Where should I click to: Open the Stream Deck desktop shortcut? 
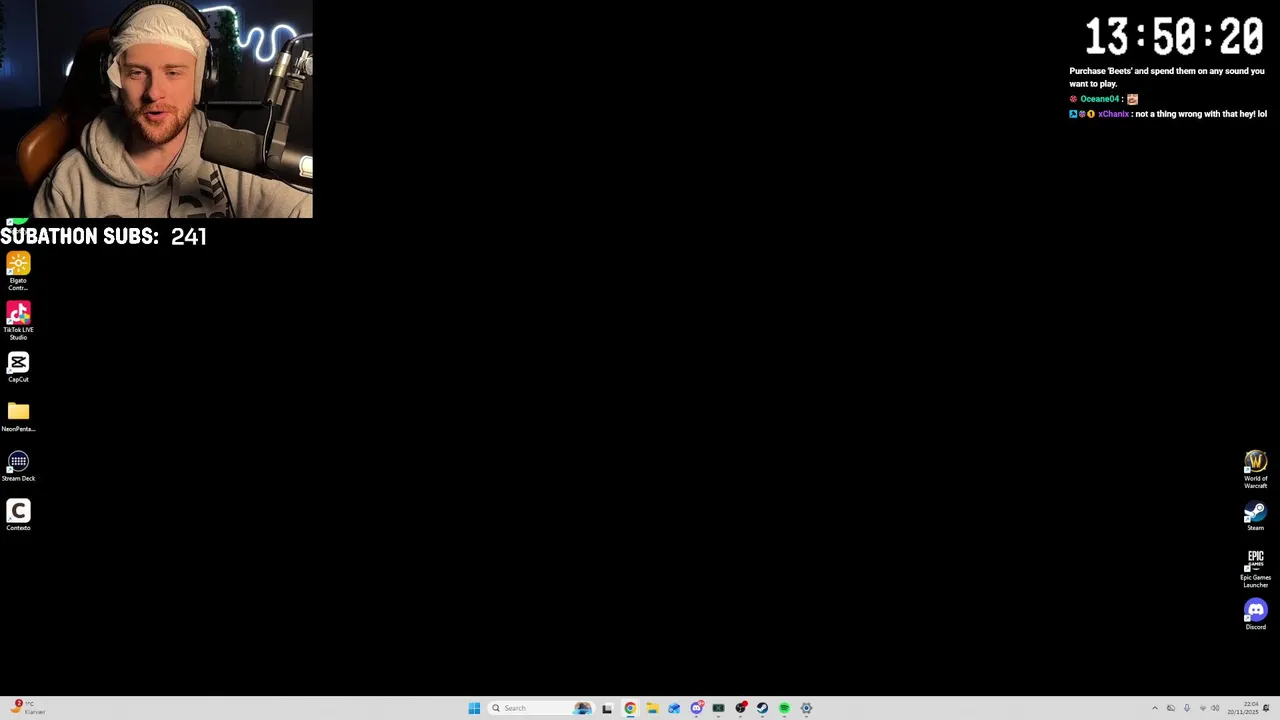(x=18, y=466)
